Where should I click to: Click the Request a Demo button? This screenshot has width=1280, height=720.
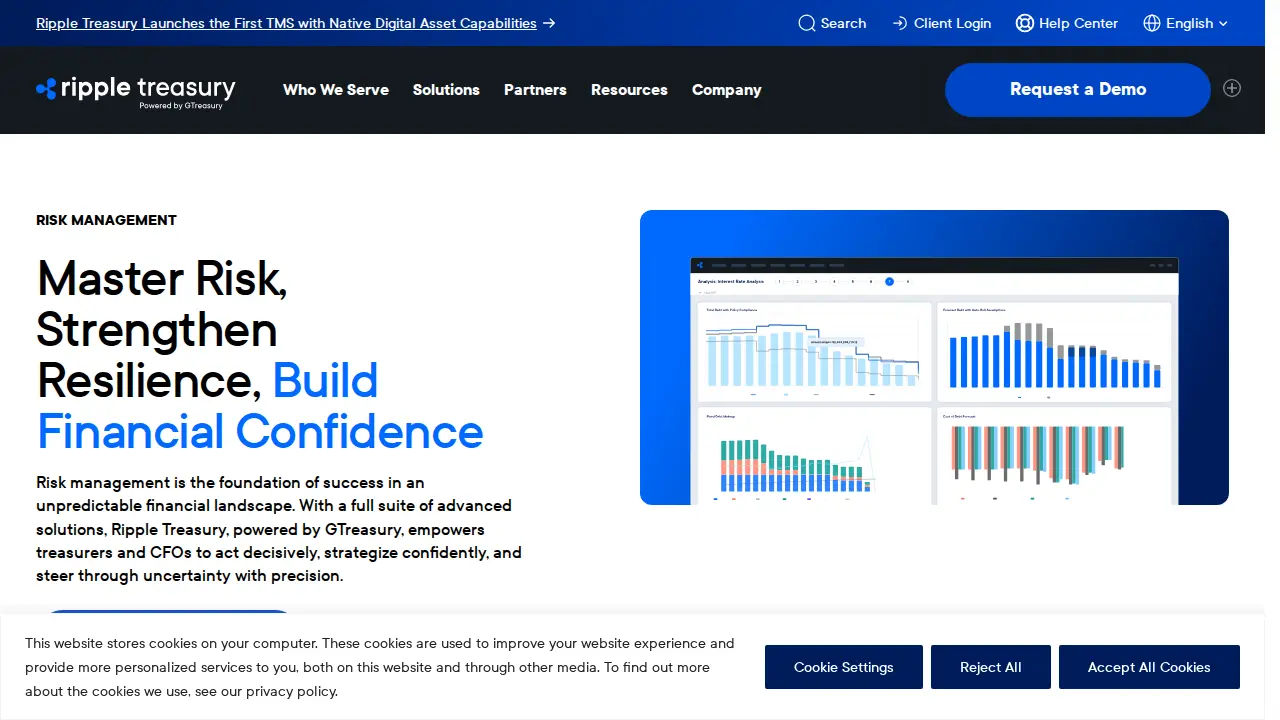(1078, 89)
